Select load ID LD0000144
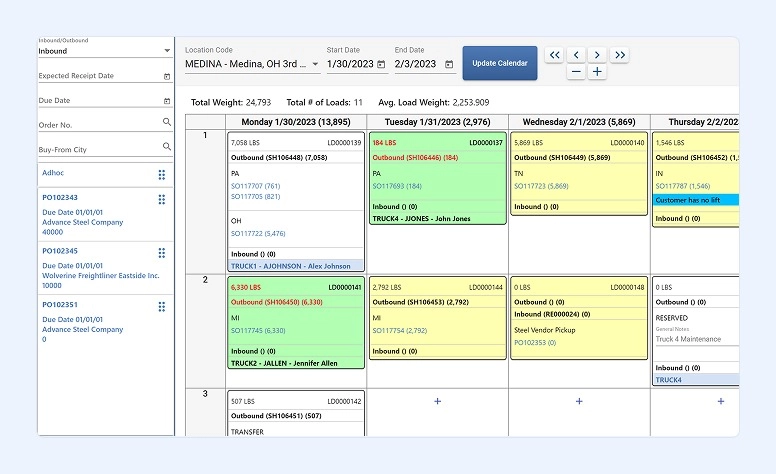This screenshot has height=474, width=776. [486, 287]
